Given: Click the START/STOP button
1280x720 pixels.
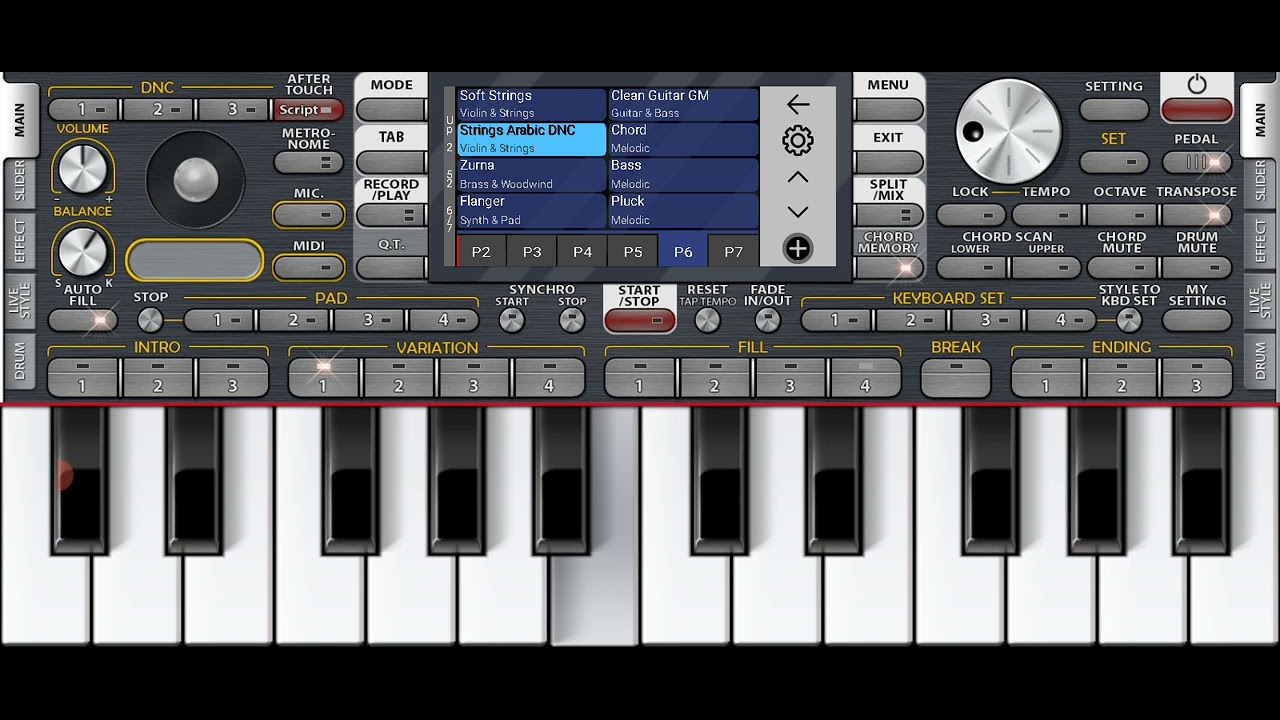Looking at the screenshot, I should coord(640,321).
